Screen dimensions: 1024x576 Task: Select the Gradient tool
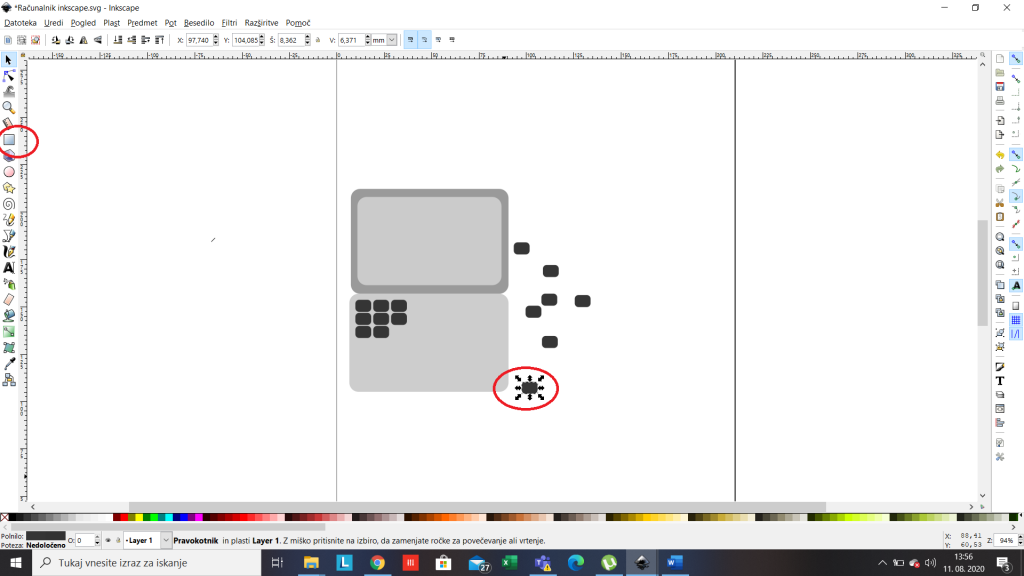[9, 332]
